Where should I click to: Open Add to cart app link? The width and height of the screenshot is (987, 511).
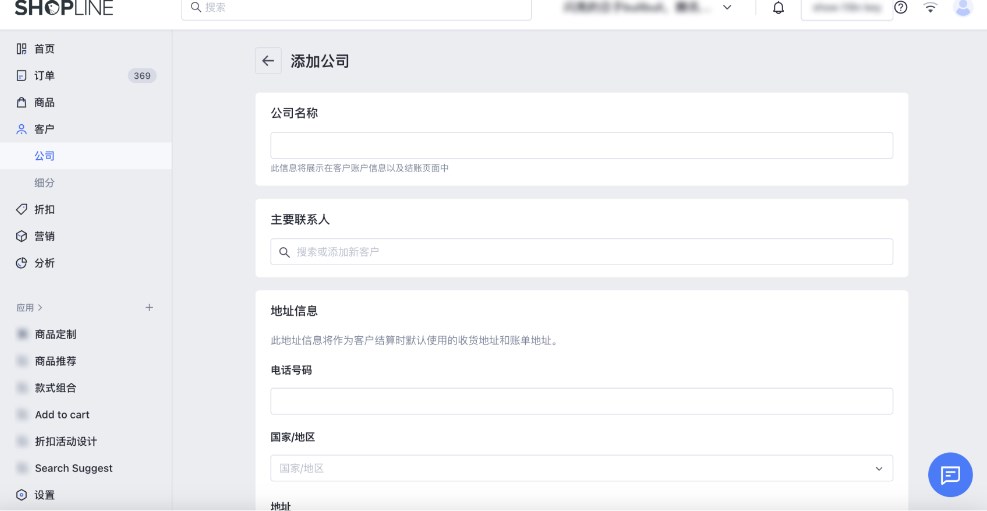coord(62,415)
